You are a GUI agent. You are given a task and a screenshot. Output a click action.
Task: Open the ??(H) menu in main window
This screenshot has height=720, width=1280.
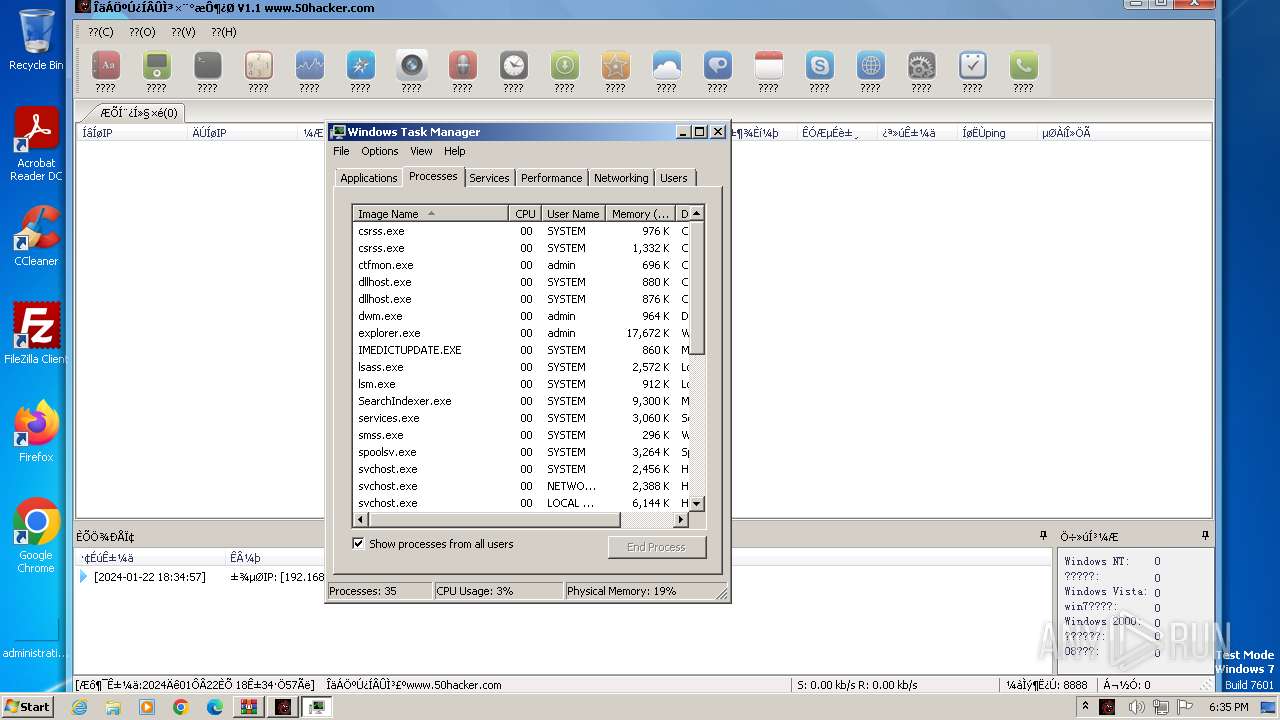(x=224, y=32)
